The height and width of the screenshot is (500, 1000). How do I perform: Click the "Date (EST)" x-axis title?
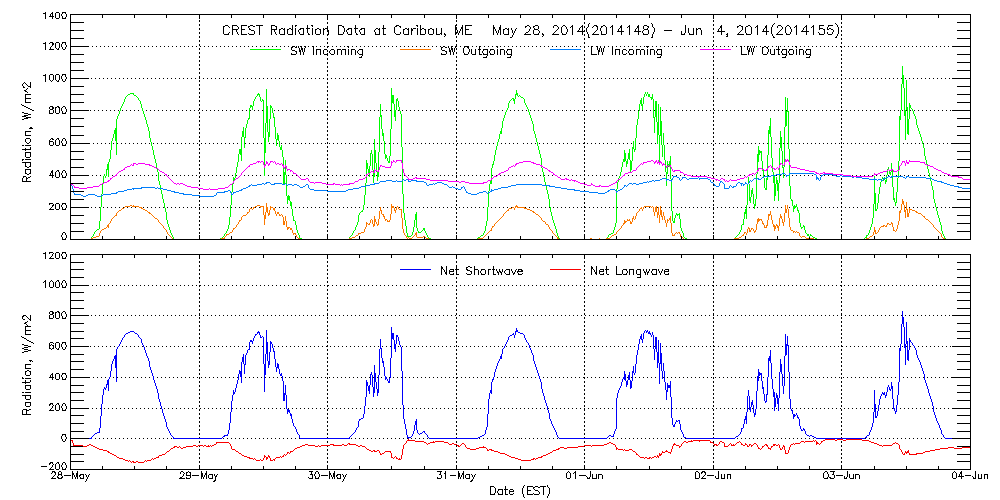(x=520, y=491)
